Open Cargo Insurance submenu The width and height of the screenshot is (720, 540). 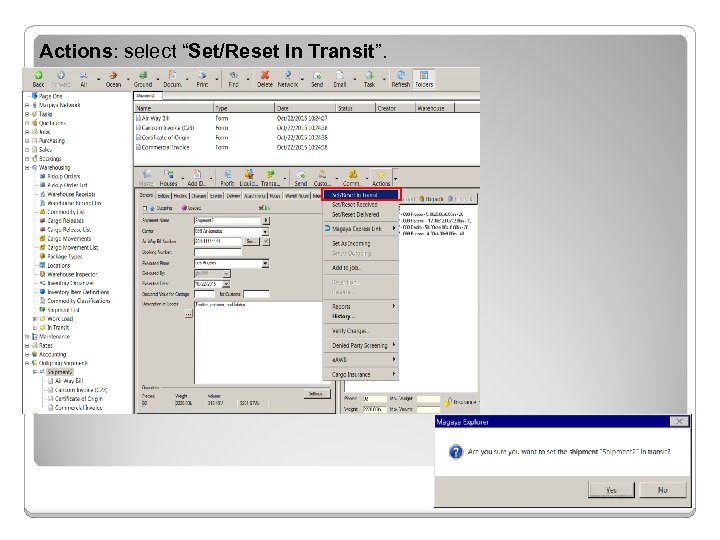point(360,375)
